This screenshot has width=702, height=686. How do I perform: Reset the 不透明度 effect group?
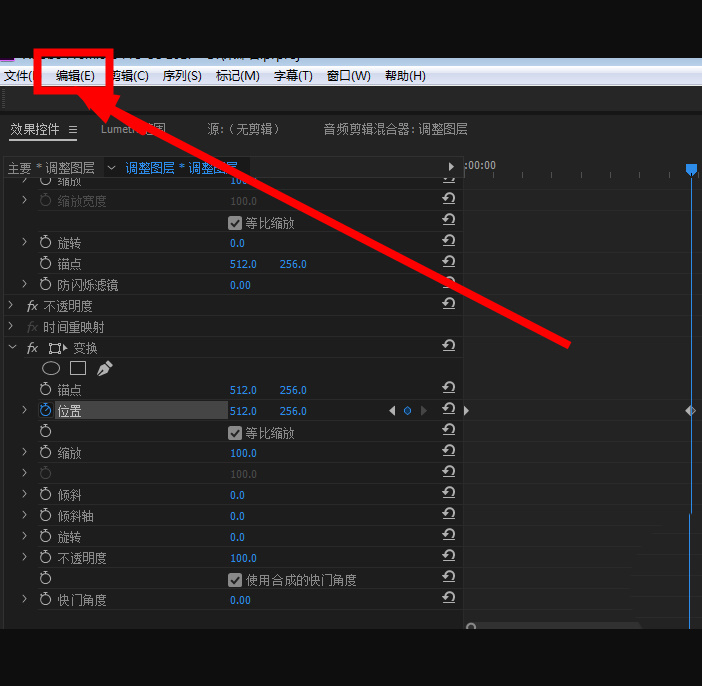pos(449,304)
